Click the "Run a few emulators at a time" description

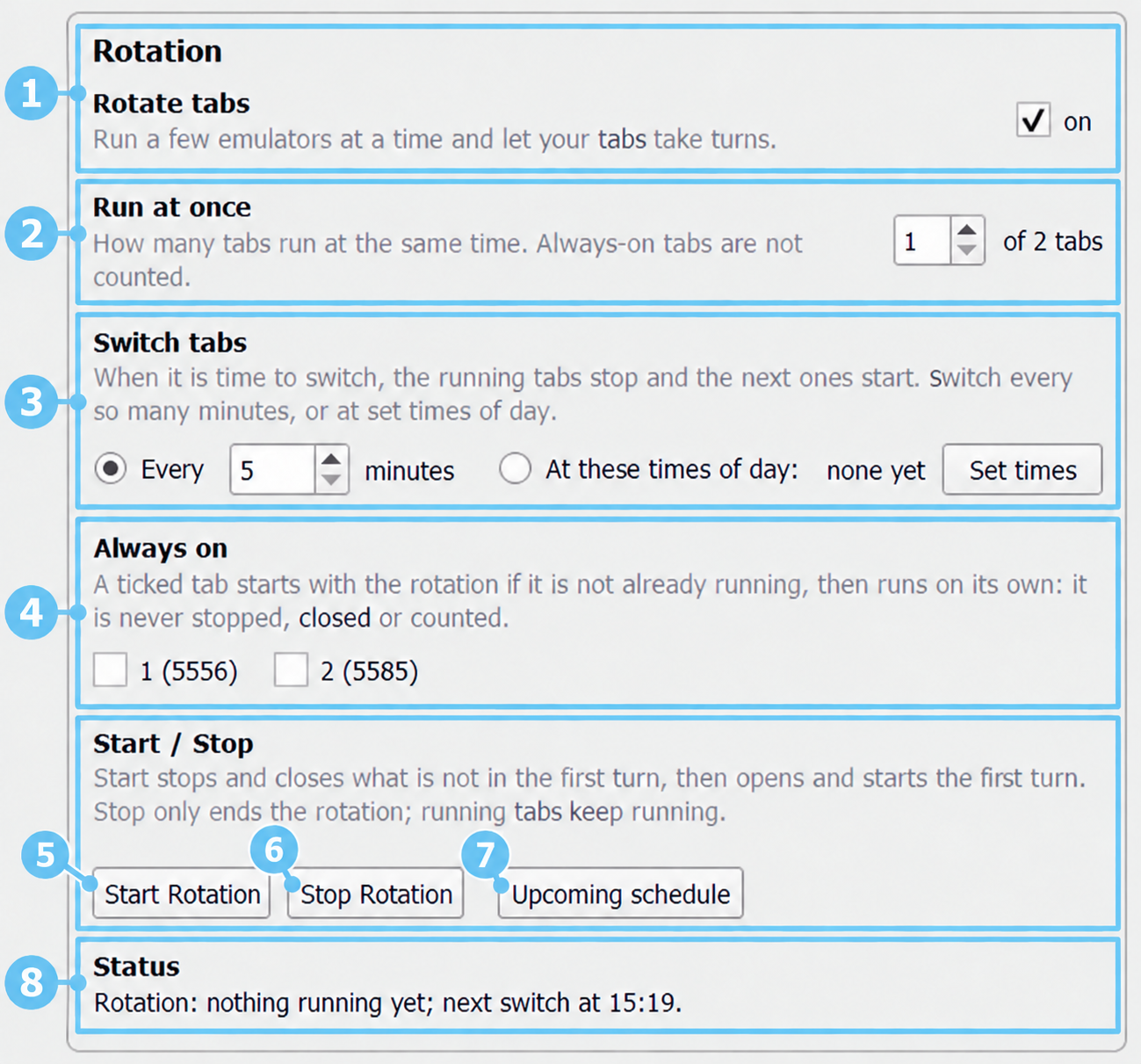point(435,140)
